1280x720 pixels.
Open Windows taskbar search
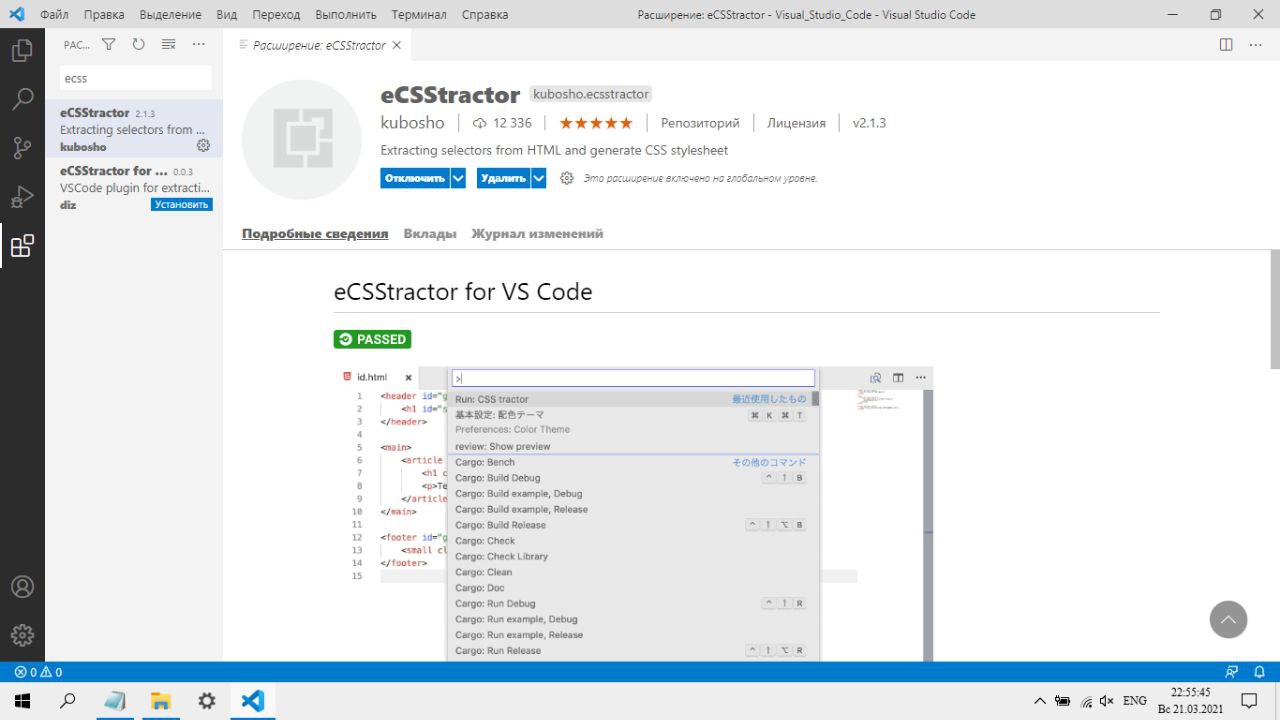(x=68, y=701)
